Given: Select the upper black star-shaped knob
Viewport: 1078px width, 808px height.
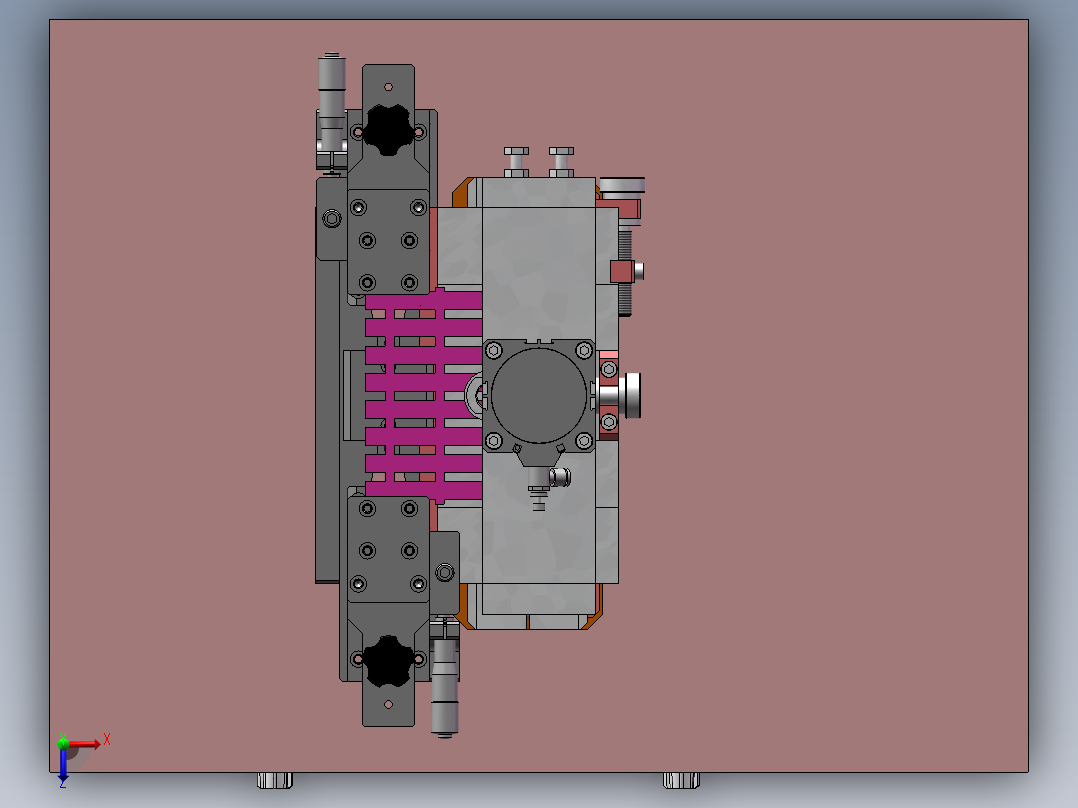Looking at the screenshot, I should [388, 130].
